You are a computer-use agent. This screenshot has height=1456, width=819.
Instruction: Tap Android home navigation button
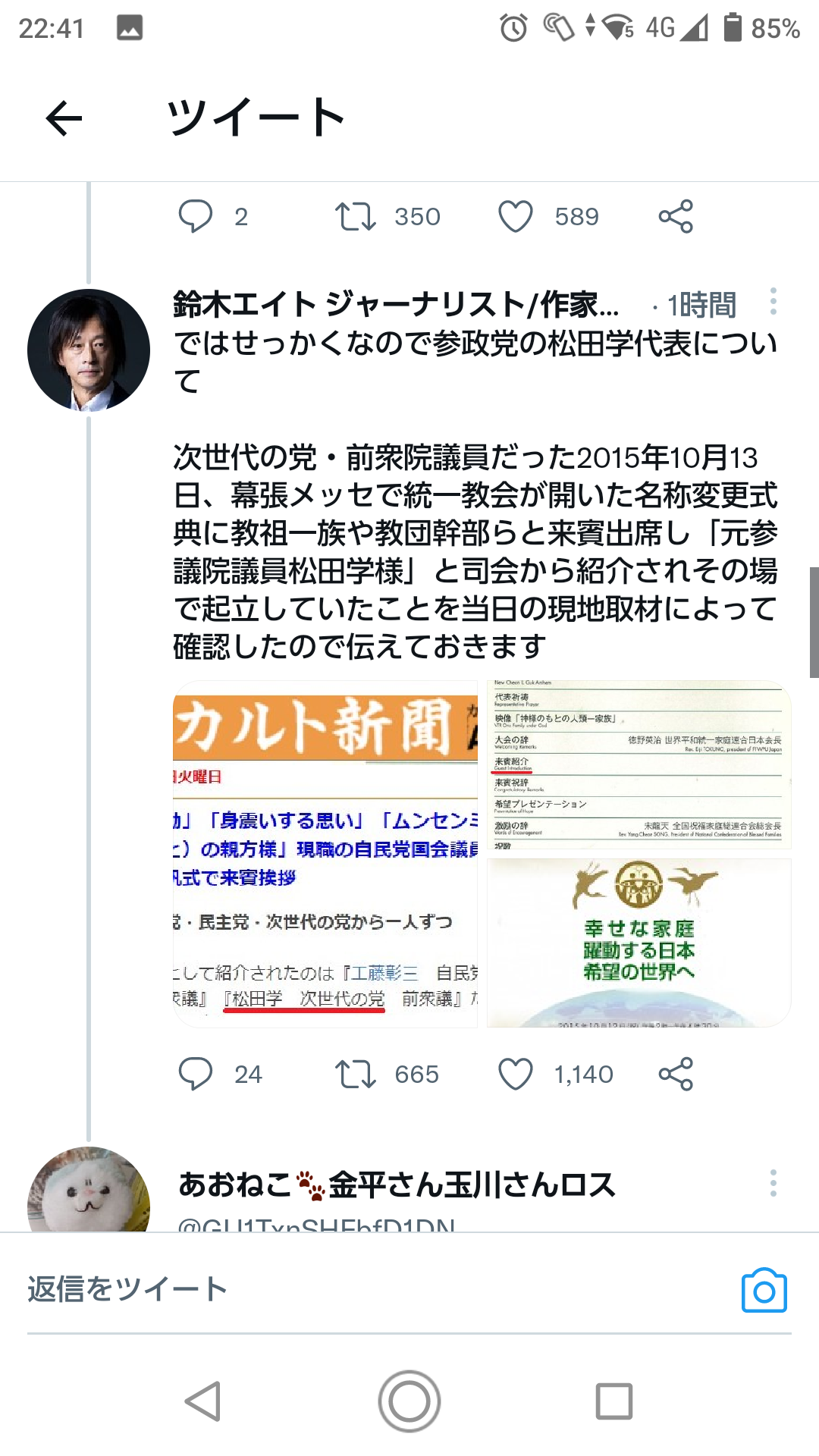click(x=409, y=1401)
